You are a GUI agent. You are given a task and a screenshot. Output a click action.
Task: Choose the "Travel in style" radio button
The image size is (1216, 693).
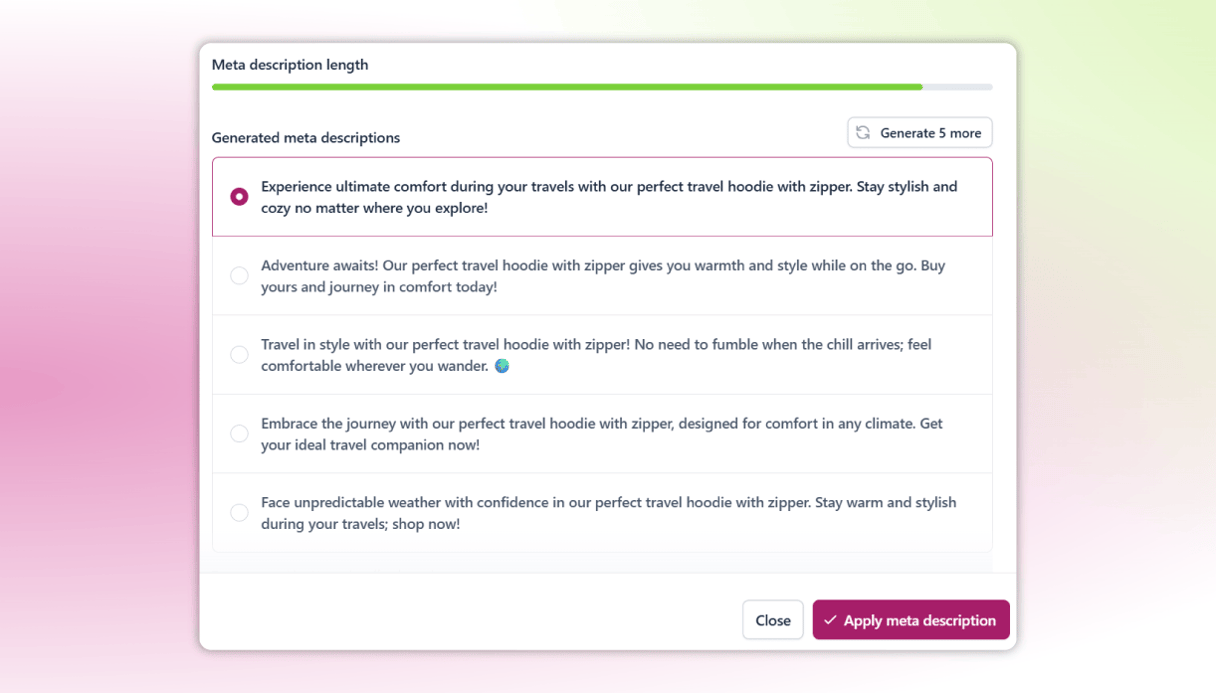239,355
